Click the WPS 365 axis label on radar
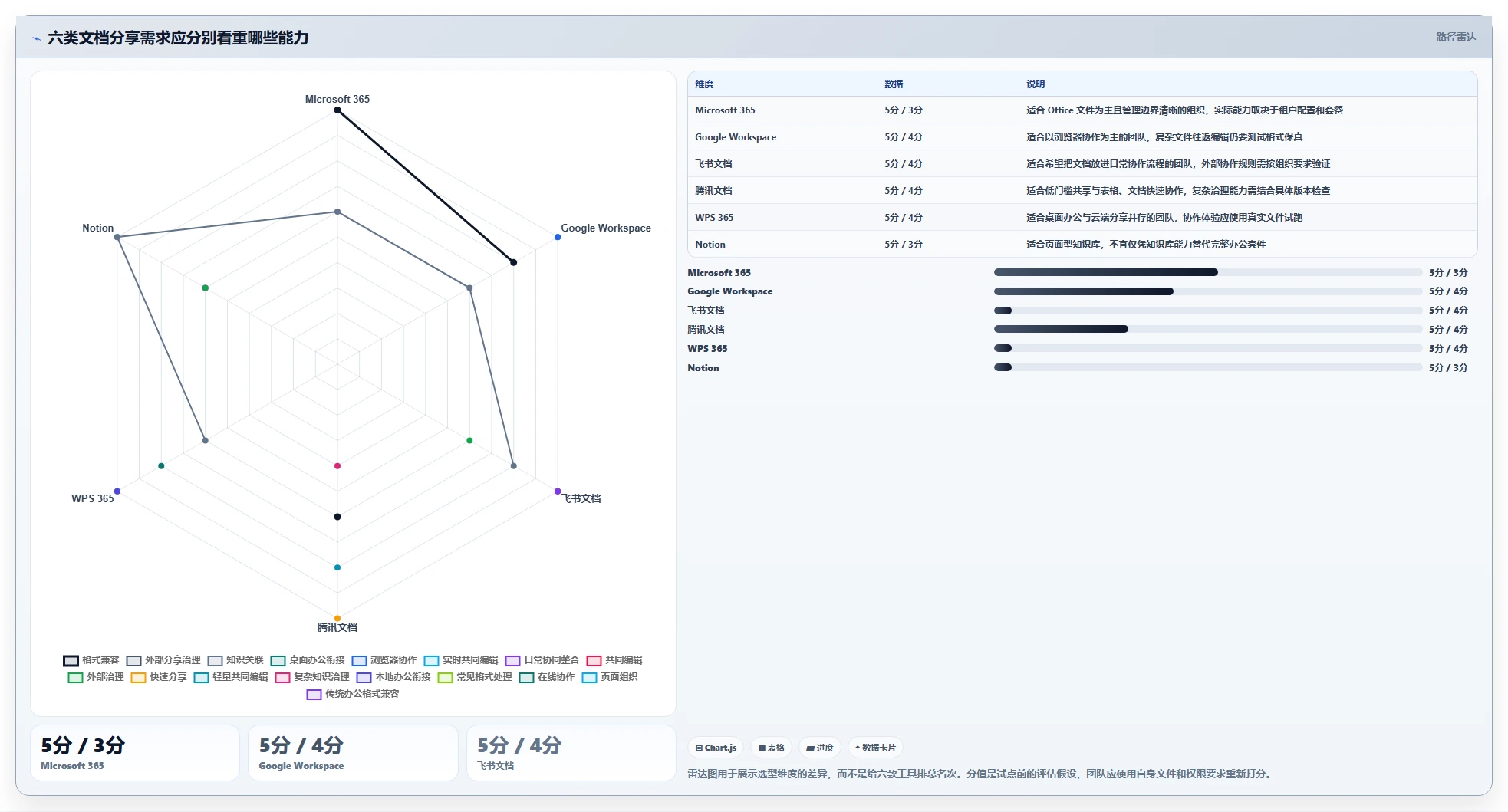This screenshot has width=1508, height=812. point(93,498)
